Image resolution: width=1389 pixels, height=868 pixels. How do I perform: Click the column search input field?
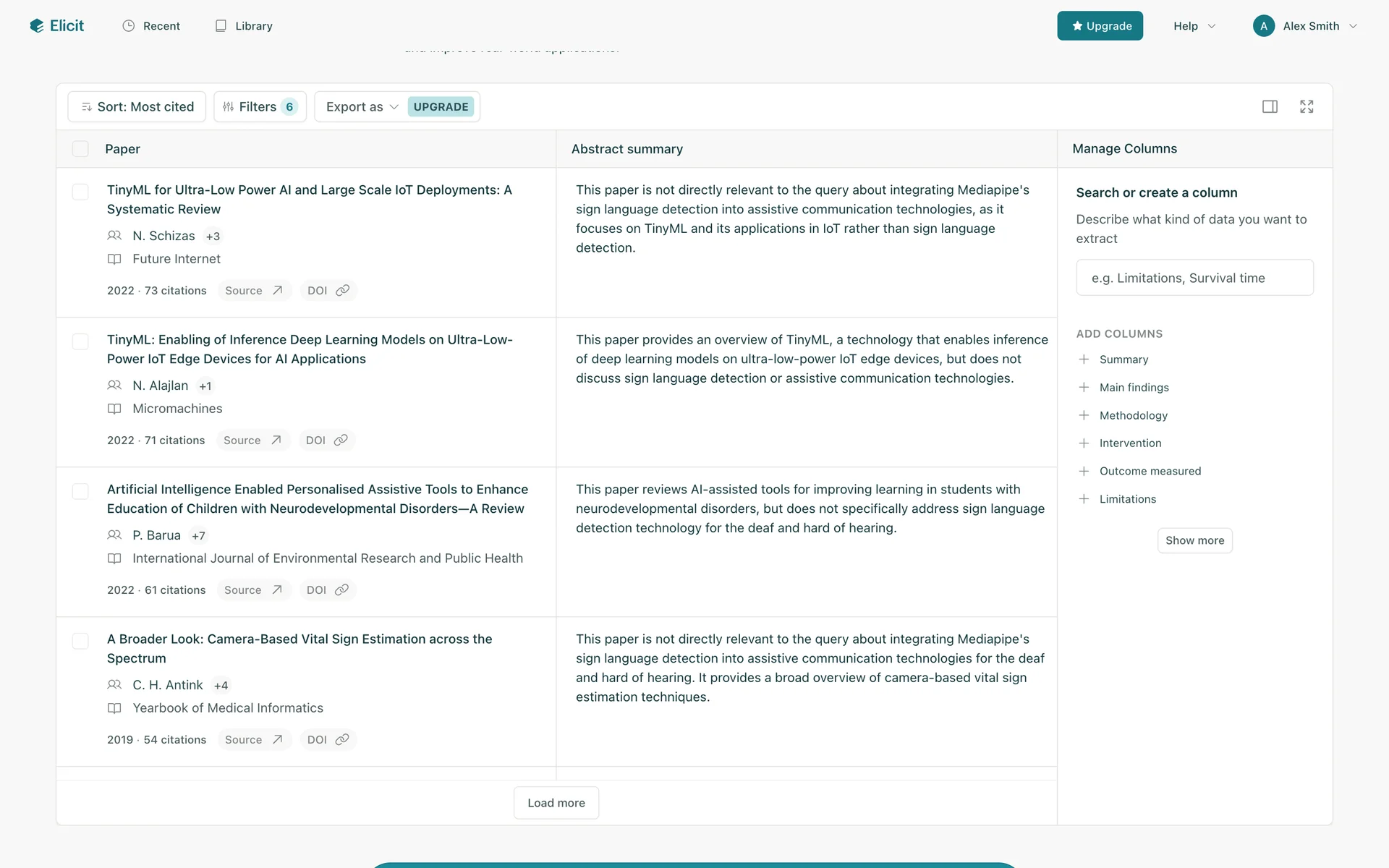click(1194, 278)
